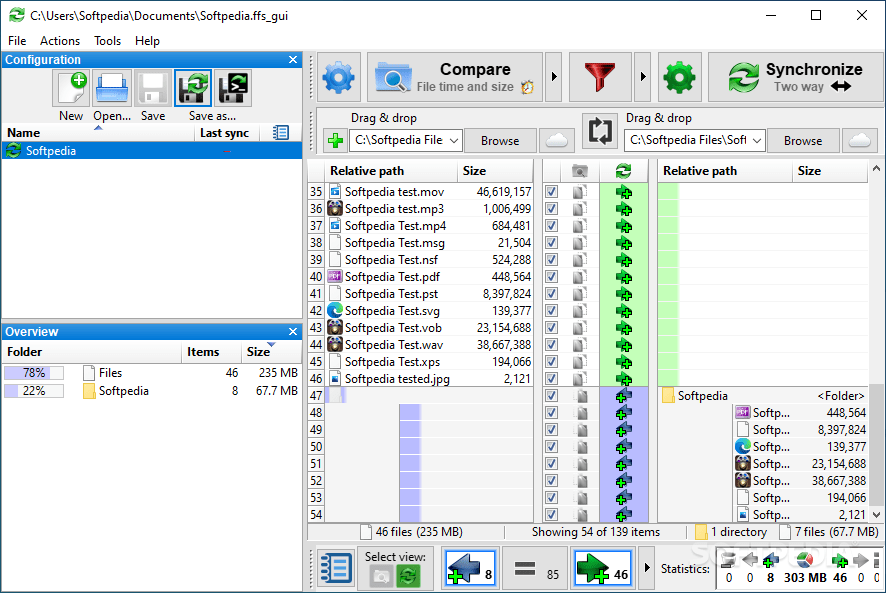Toggle show equal files (85)
This screenshot has width=886, height=593.
tap(535, 568)
